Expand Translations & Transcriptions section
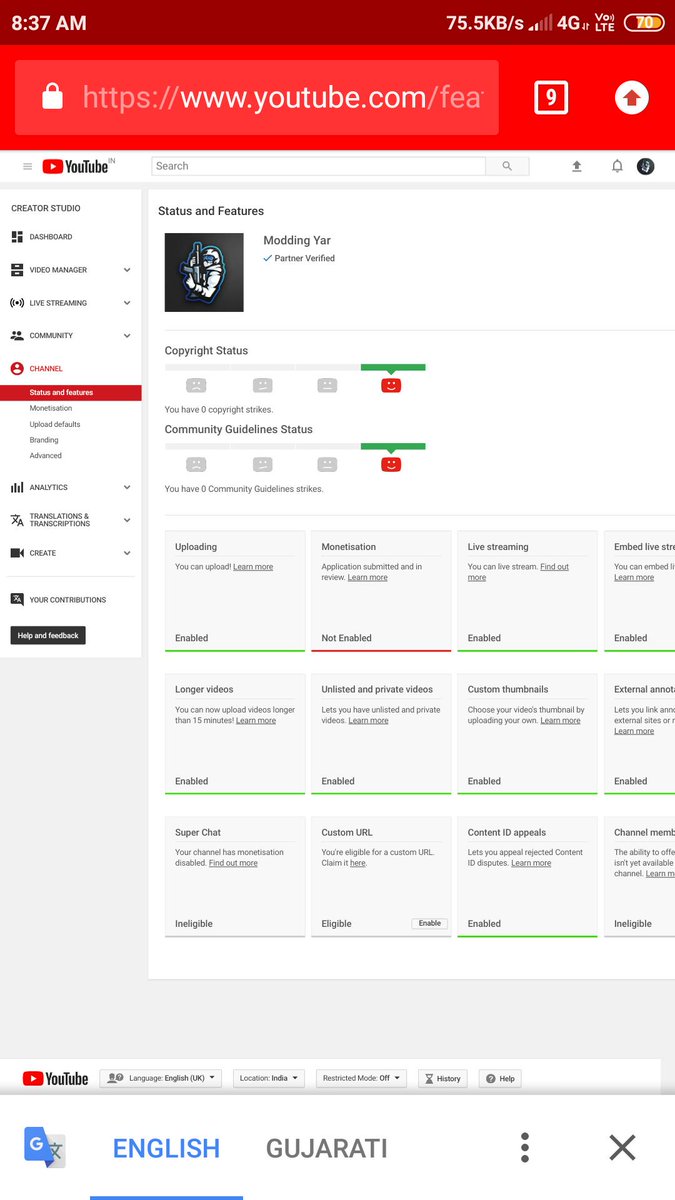 (127, 520)
